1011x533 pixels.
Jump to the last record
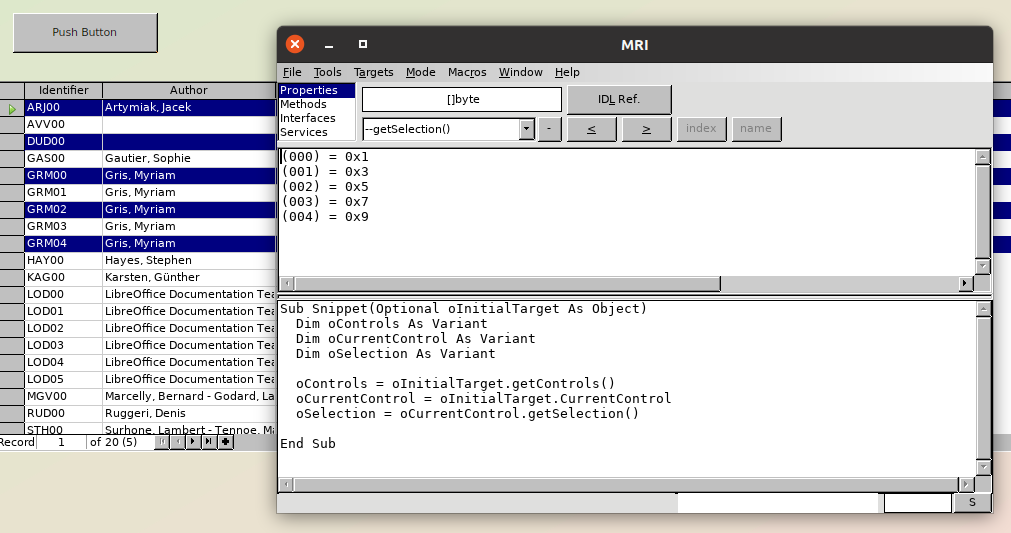209,442
